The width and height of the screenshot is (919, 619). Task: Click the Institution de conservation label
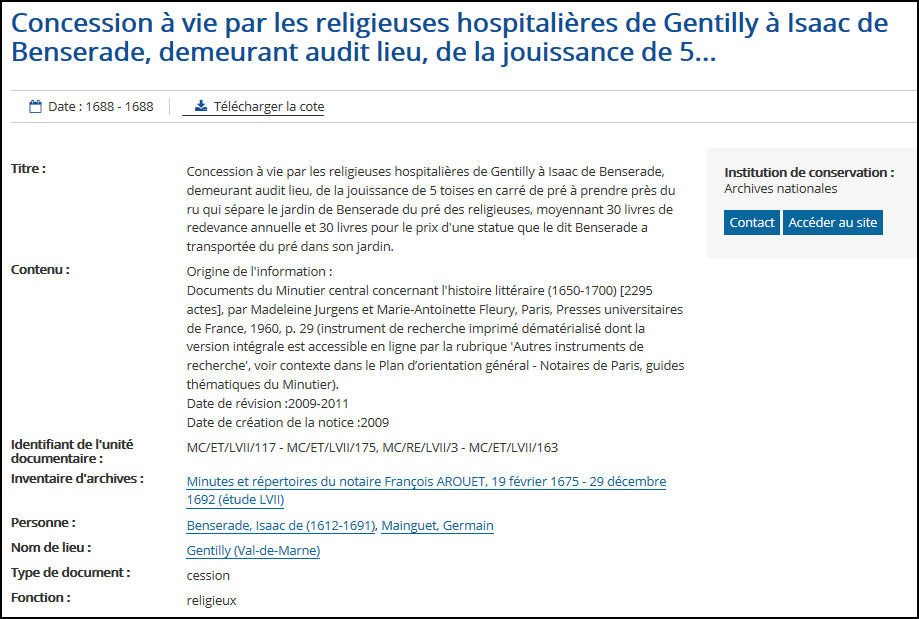pyautogui.click(x=809, y=173)
